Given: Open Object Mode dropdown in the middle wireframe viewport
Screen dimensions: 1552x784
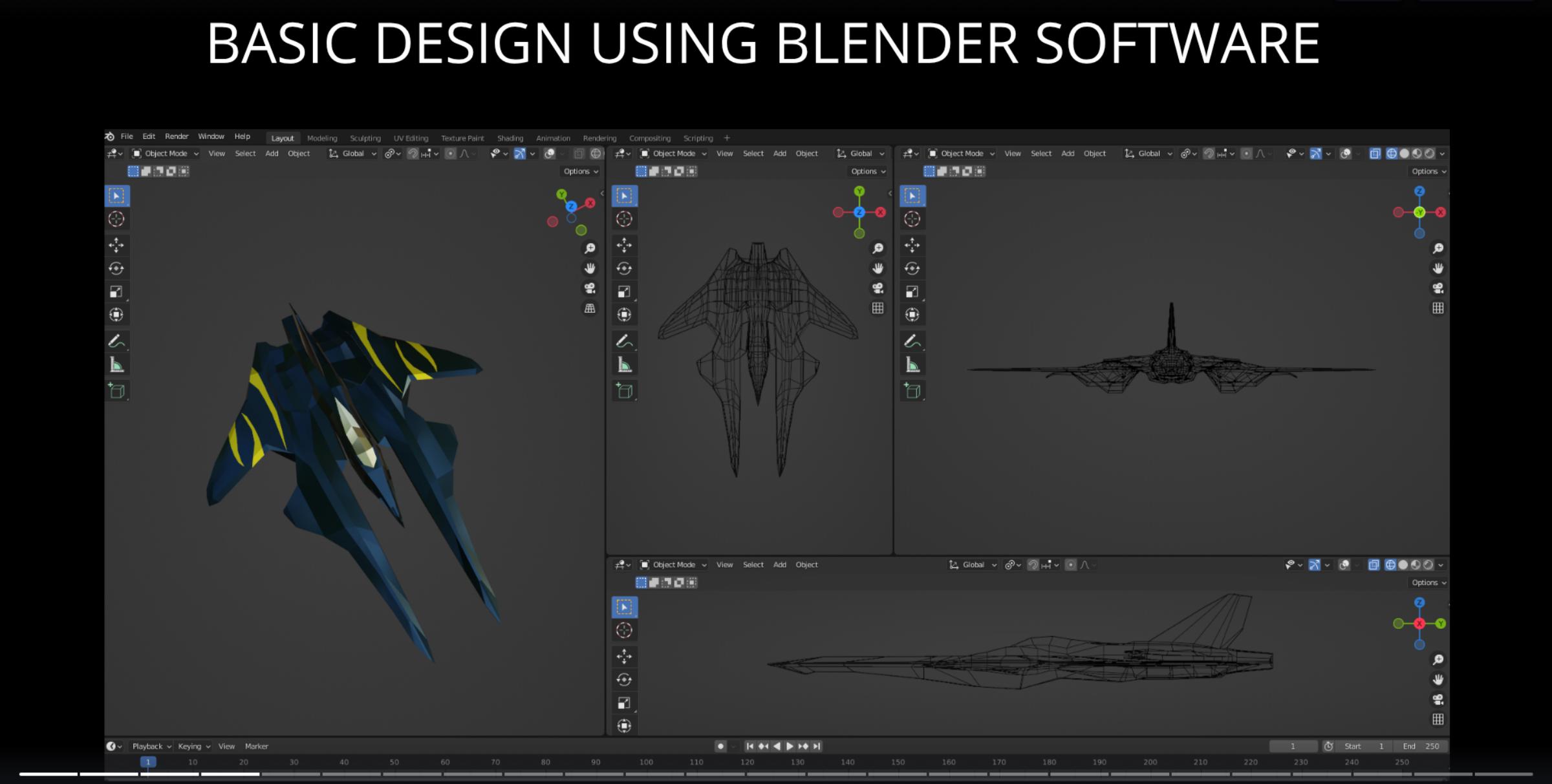Looking at the screenshot, I should pyautogui.click(x=674, y=153).
